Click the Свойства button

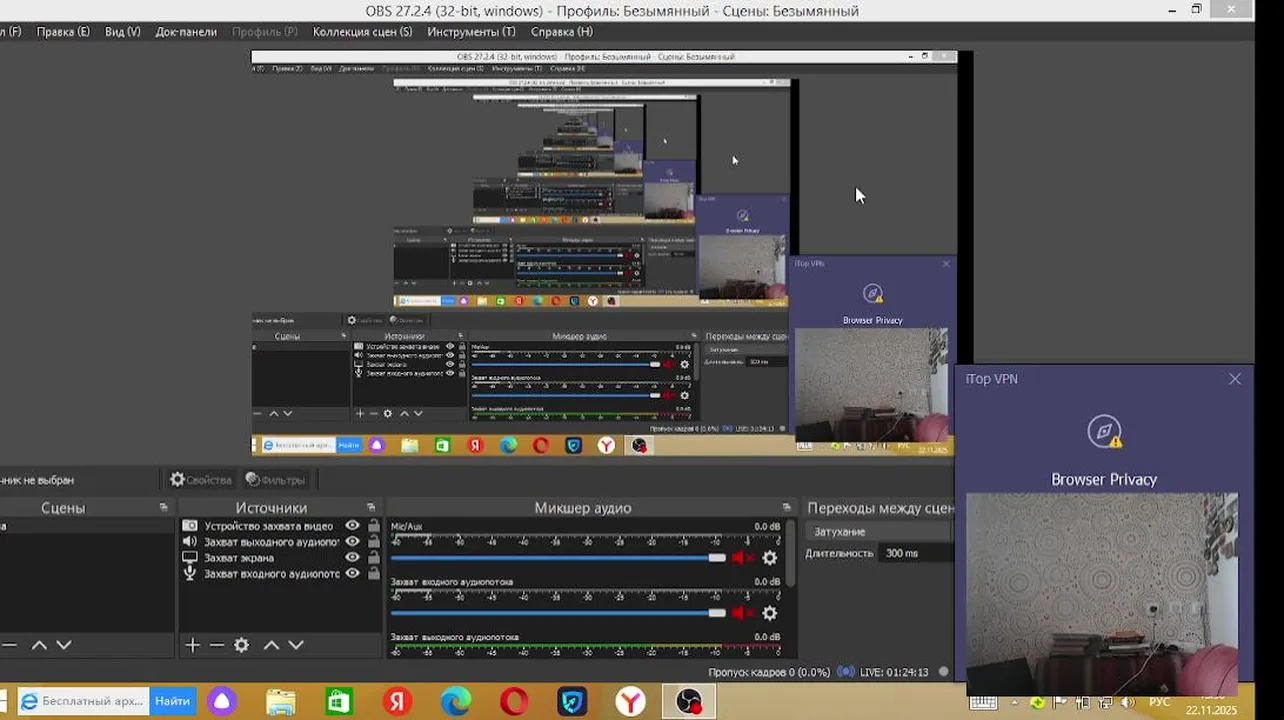click(201, 480)
